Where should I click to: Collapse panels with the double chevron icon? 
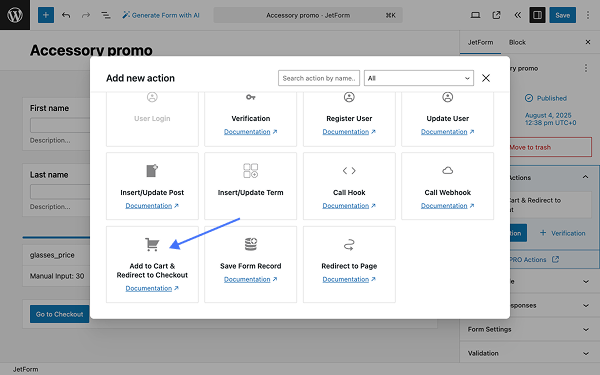coord(517,15)
